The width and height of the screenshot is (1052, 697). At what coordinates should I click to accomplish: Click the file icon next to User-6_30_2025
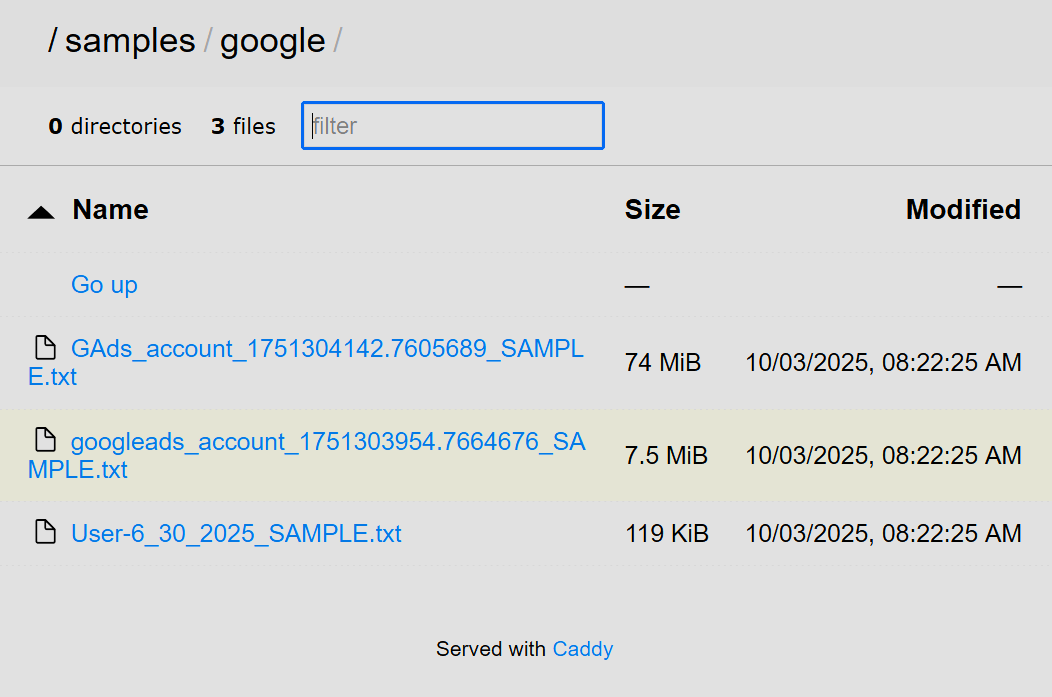[45, 532]
